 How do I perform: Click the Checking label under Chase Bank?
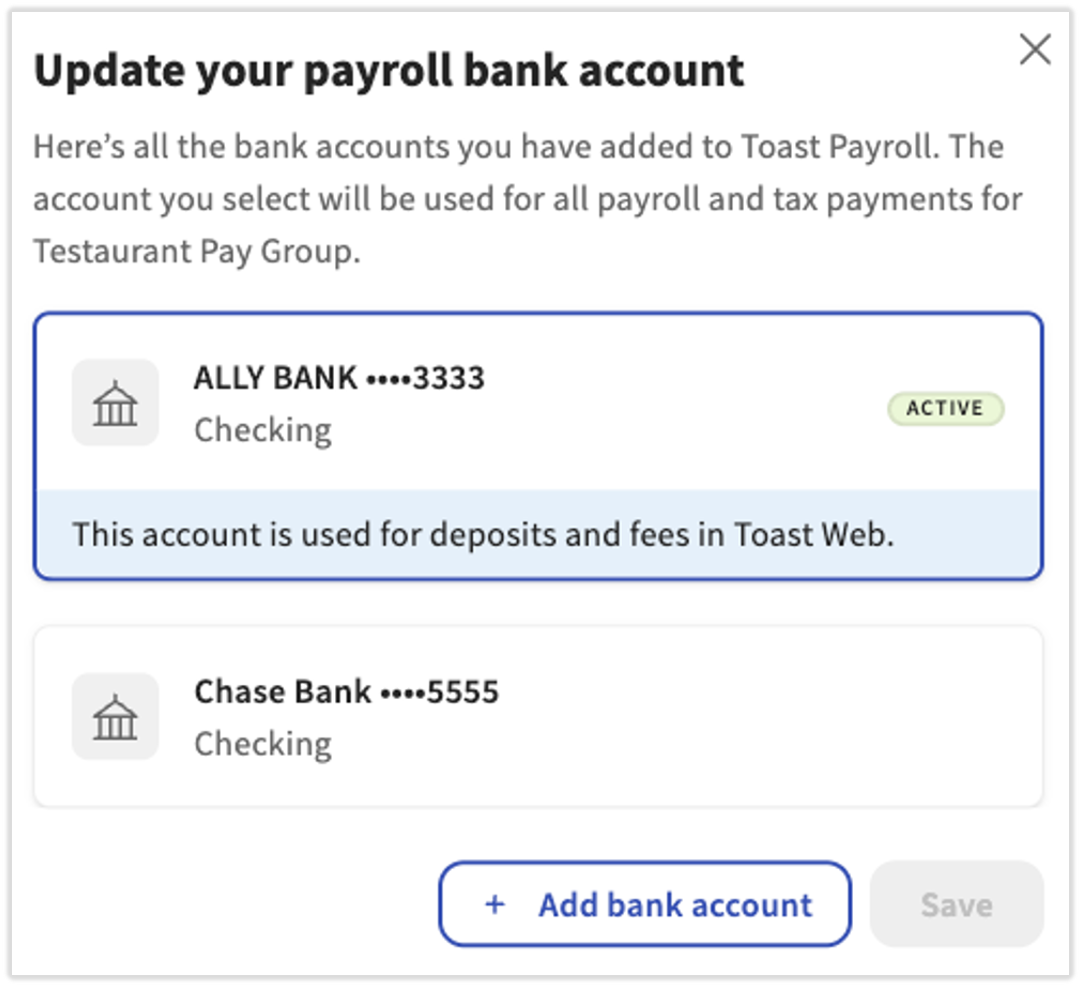pyautogui.click(x=263, y=744)
